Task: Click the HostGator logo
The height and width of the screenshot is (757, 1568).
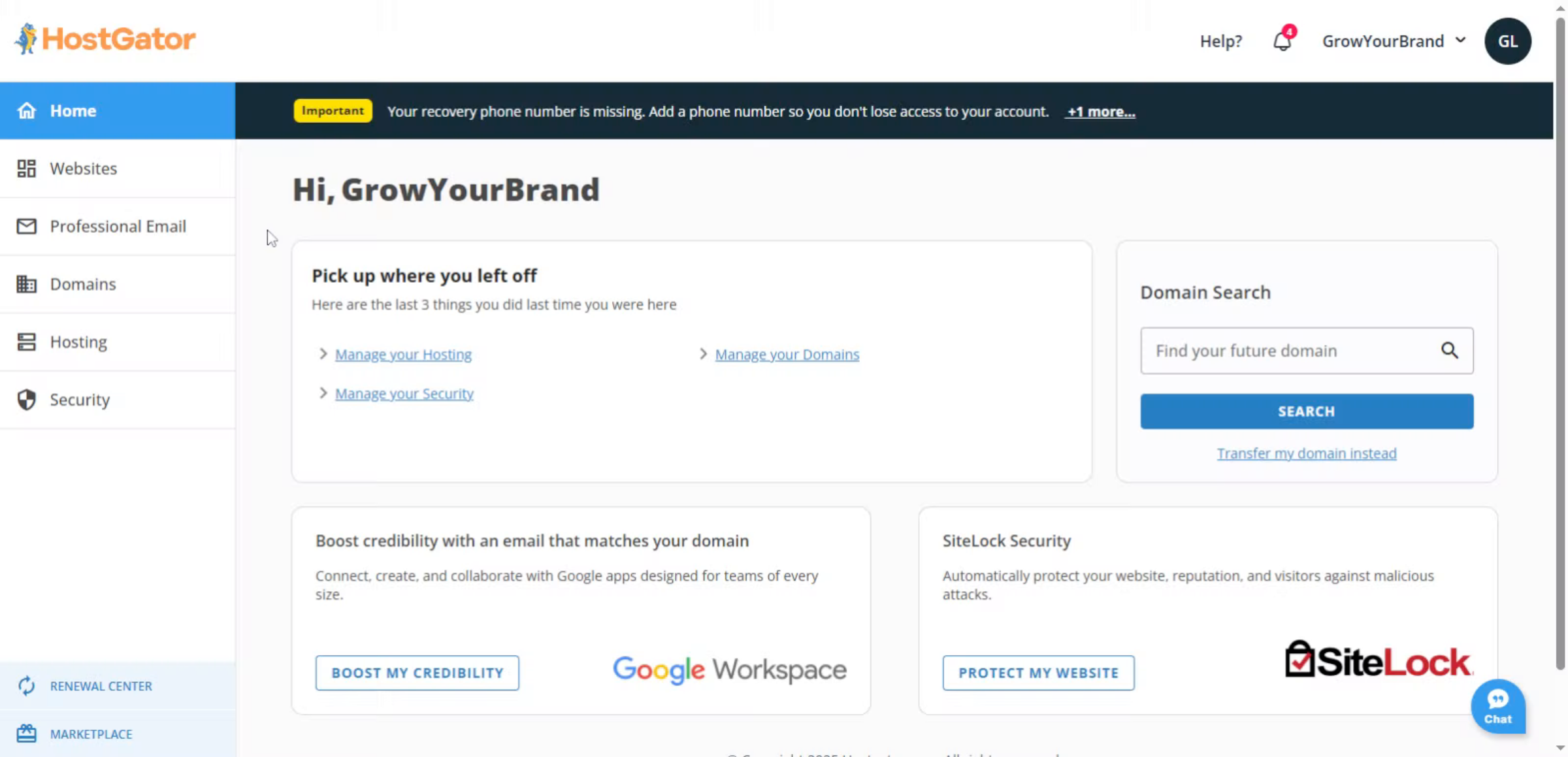Action: point(105,39)
